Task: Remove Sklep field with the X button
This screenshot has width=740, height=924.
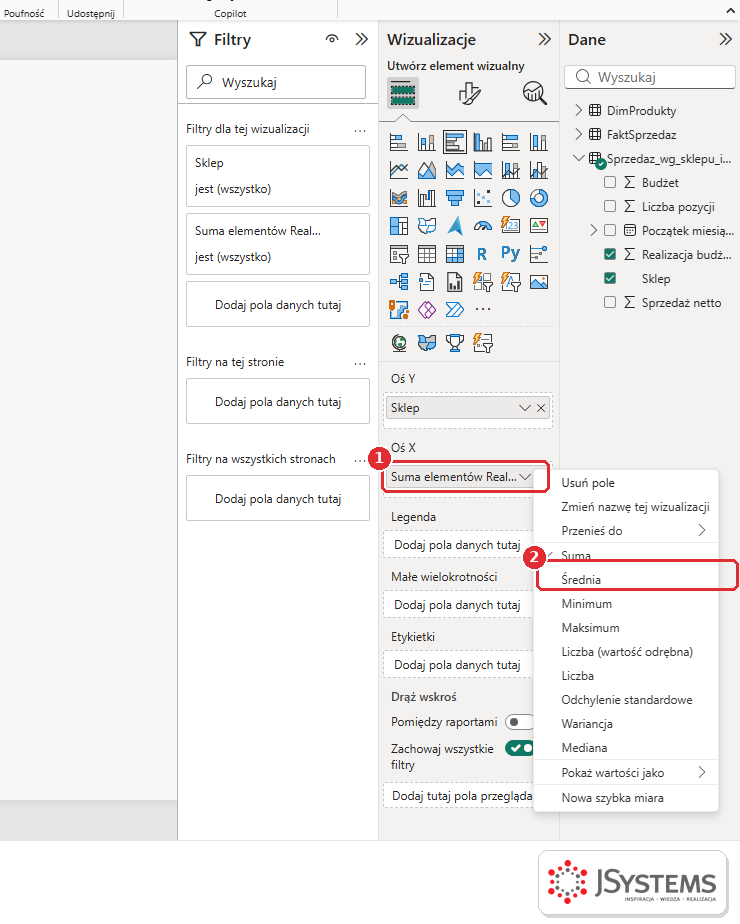Action: point(541,408)
